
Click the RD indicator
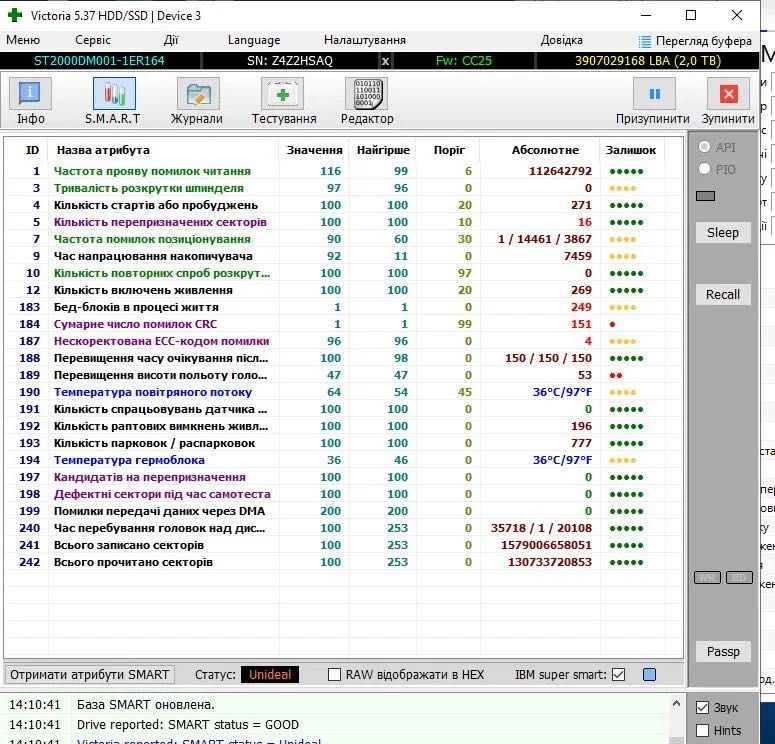tap(739, 577)
